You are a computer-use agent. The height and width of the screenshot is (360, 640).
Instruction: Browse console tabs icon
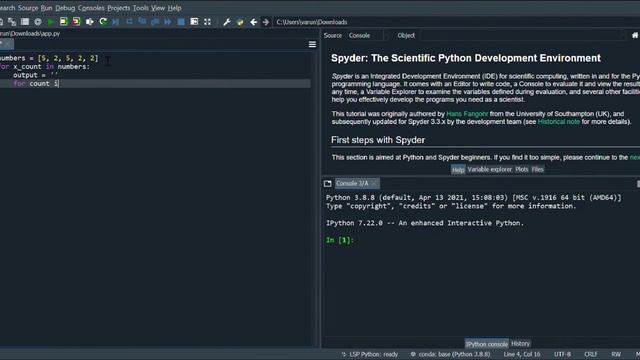click(x=327, y=184)
